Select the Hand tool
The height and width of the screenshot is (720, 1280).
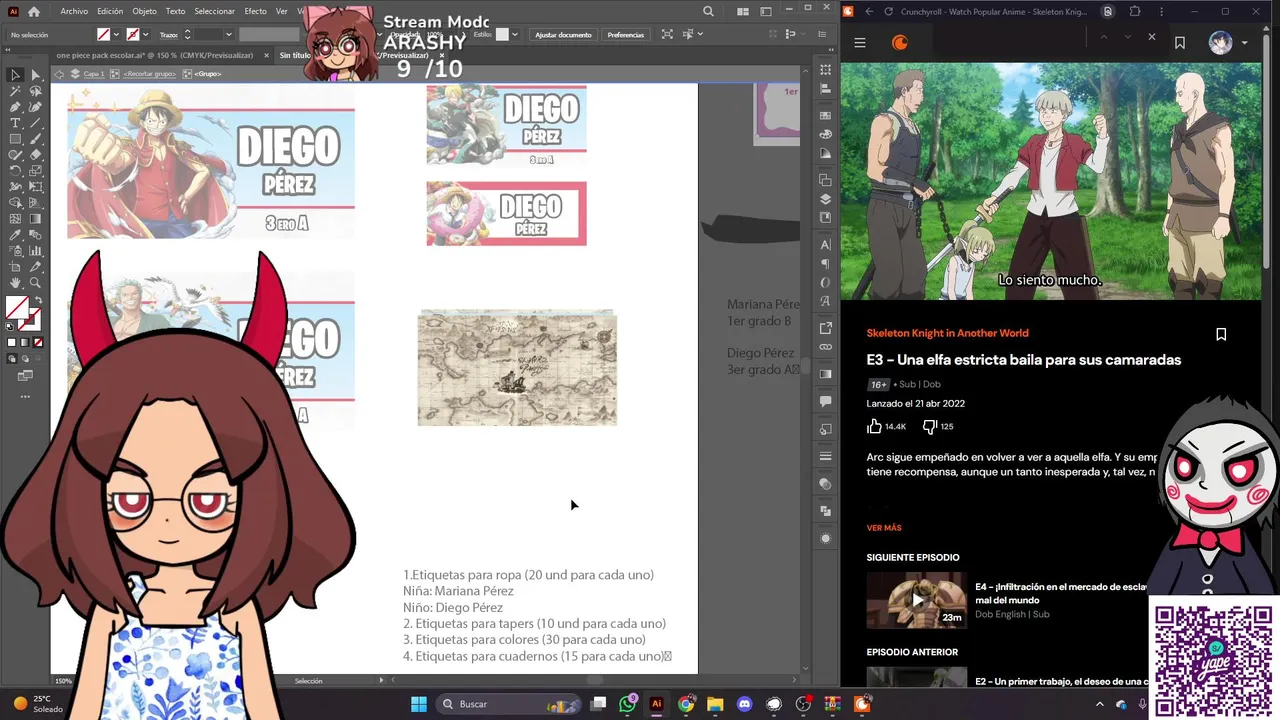coord(15,283)
